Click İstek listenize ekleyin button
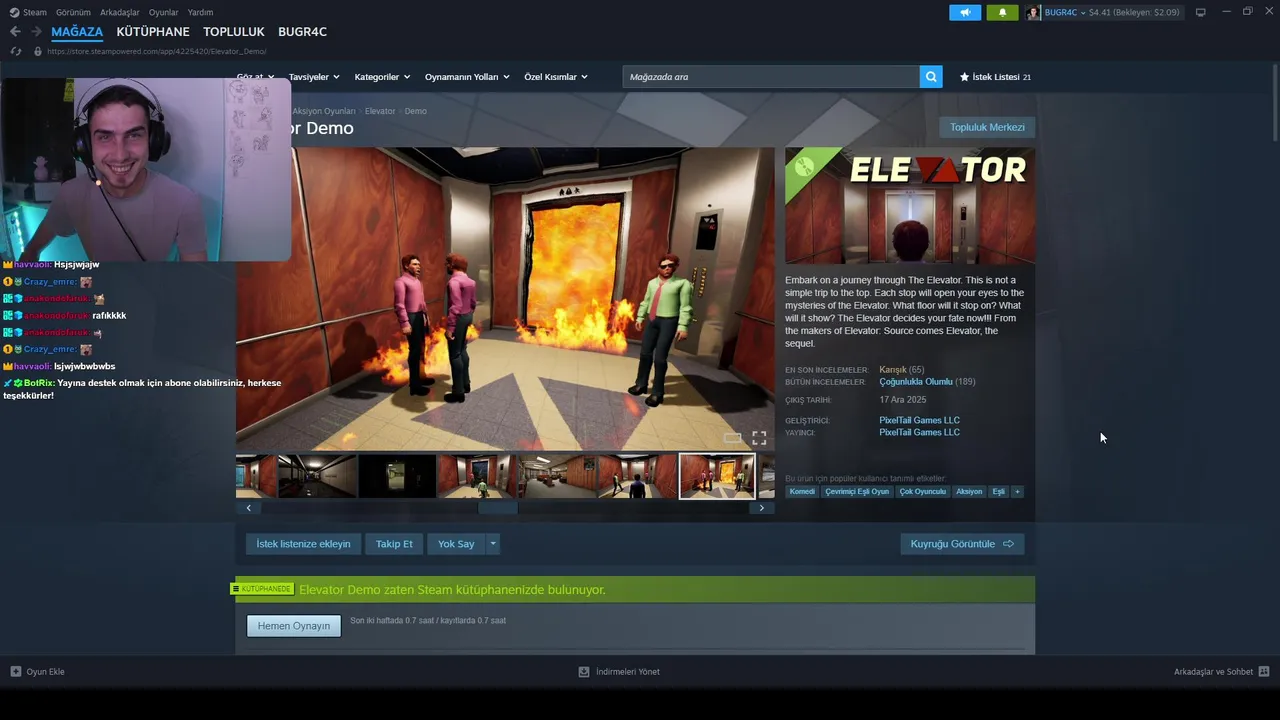The image size is (1280, 720). [x=303, y=544]
